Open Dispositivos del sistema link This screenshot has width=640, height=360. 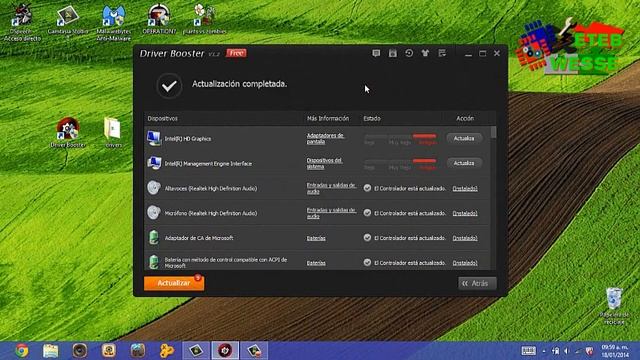324,163
